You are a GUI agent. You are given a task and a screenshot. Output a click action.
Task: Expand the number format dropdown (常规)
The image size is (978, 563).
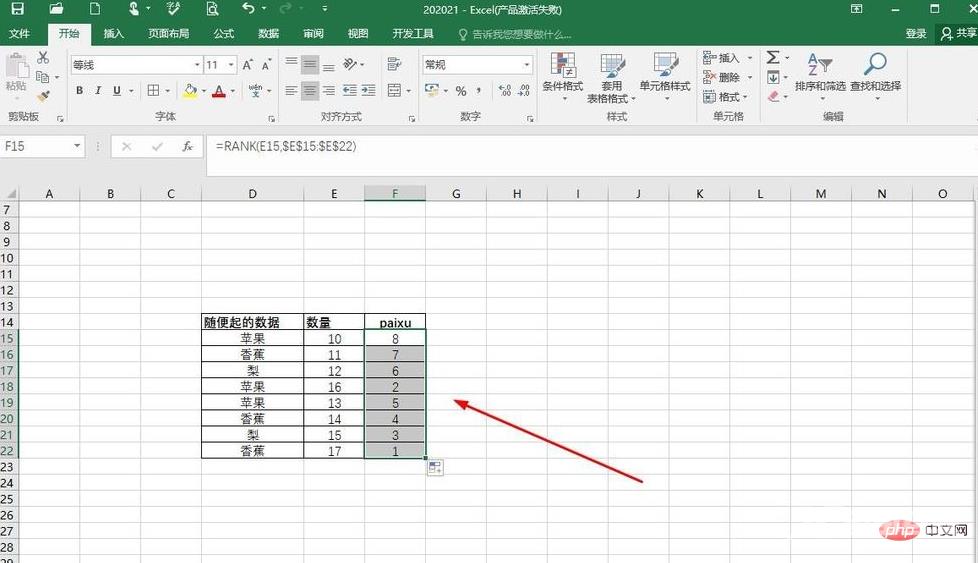(x=527, y=65)
